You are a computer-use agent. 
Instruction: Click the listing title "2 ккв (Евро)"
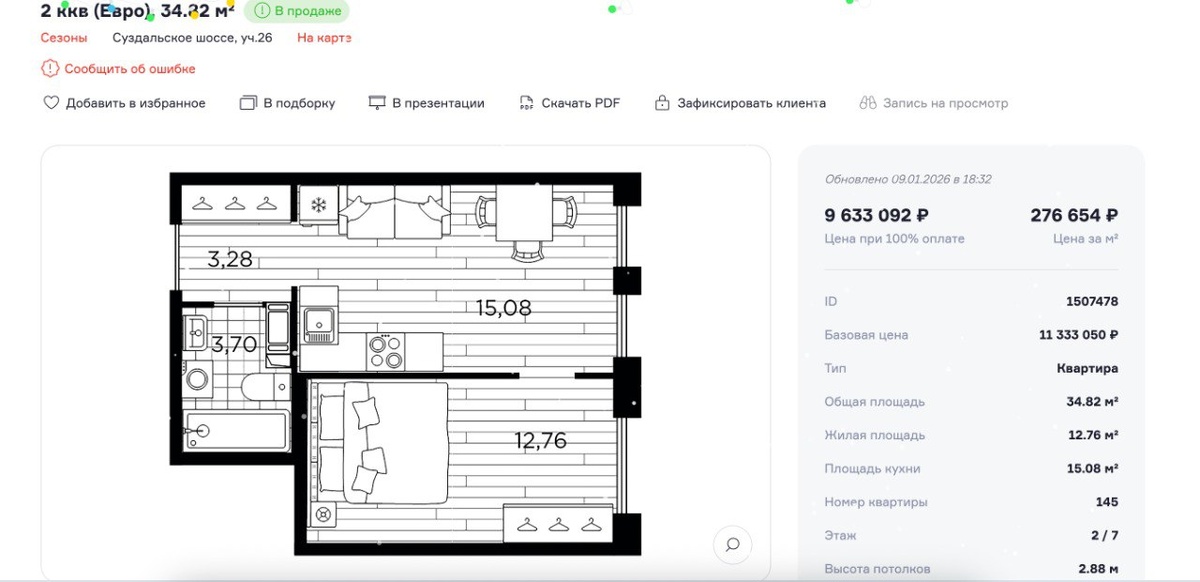point(90,12)
